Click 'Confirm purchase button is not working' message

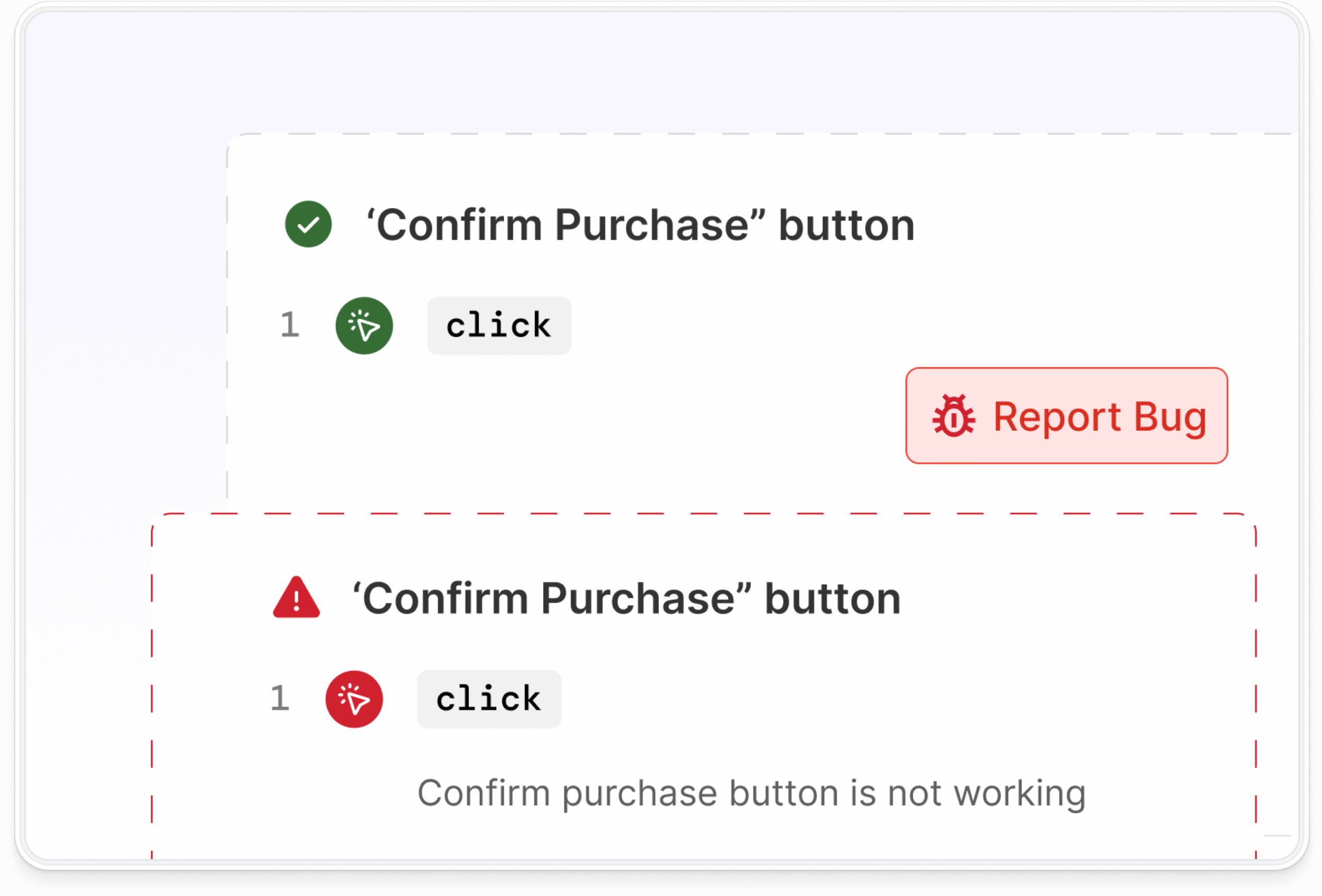click(751, 794)
